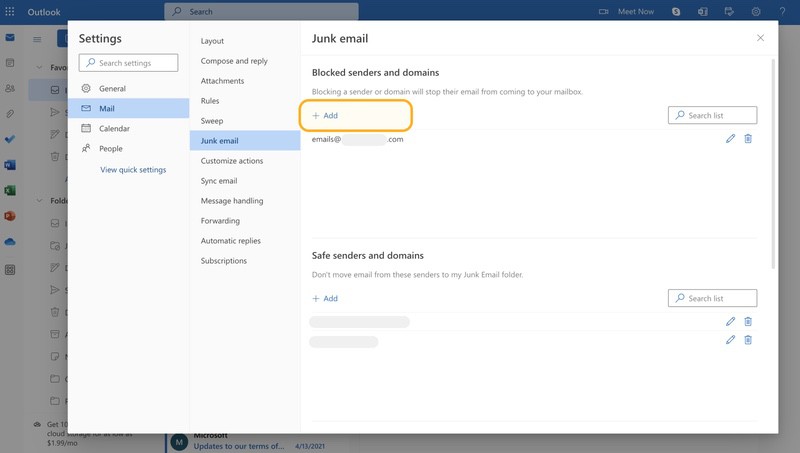Open the Help question mark icon
The width and height of the screenshot is (800, 453).
[782, 12]
